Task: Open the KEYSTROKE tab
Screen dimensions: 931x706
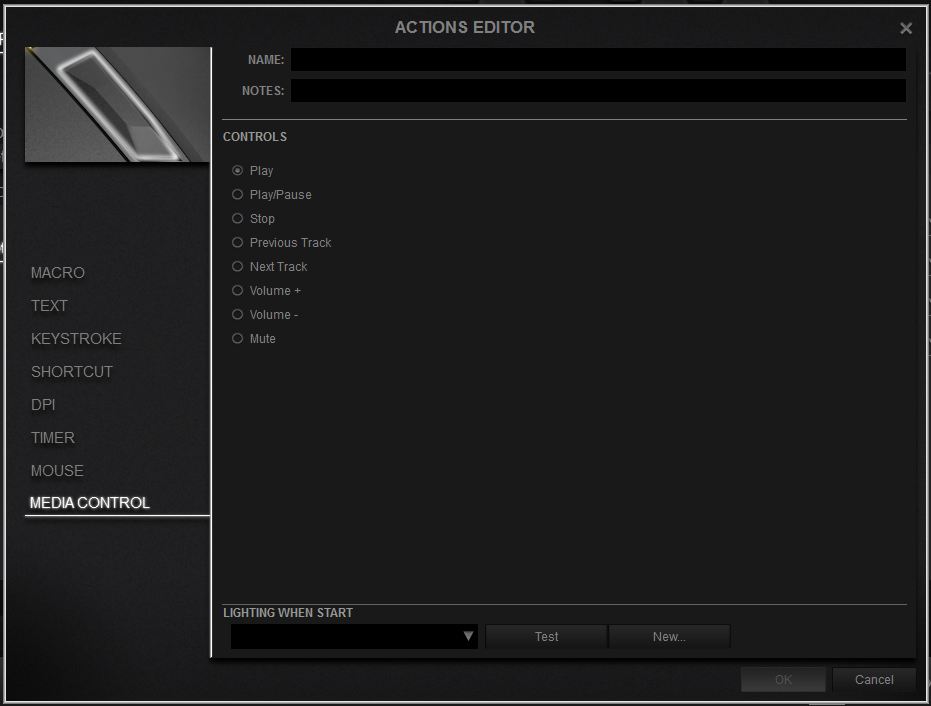Action: pyautogui.click(x=76, y=338)
